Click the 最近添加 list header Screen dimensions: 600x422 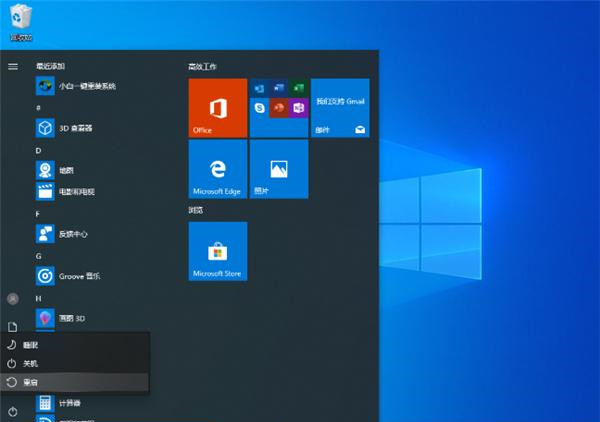[x=51, y=66]
